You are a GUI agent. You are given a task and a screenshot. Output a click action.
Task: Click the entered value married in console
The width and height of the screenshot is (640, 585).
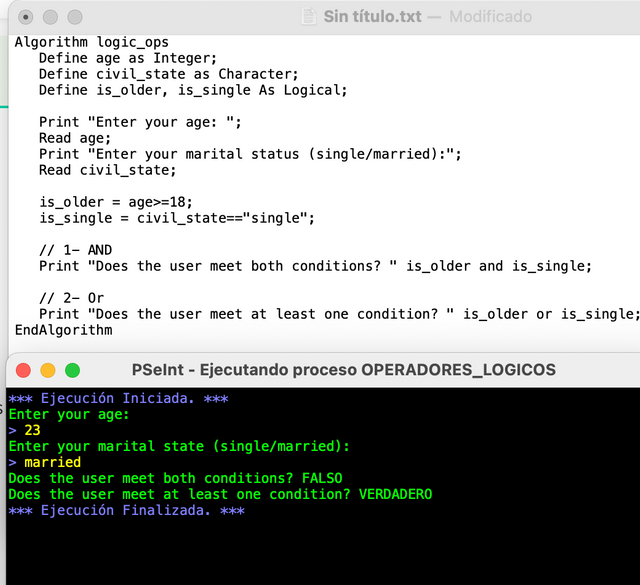point(53,463)
